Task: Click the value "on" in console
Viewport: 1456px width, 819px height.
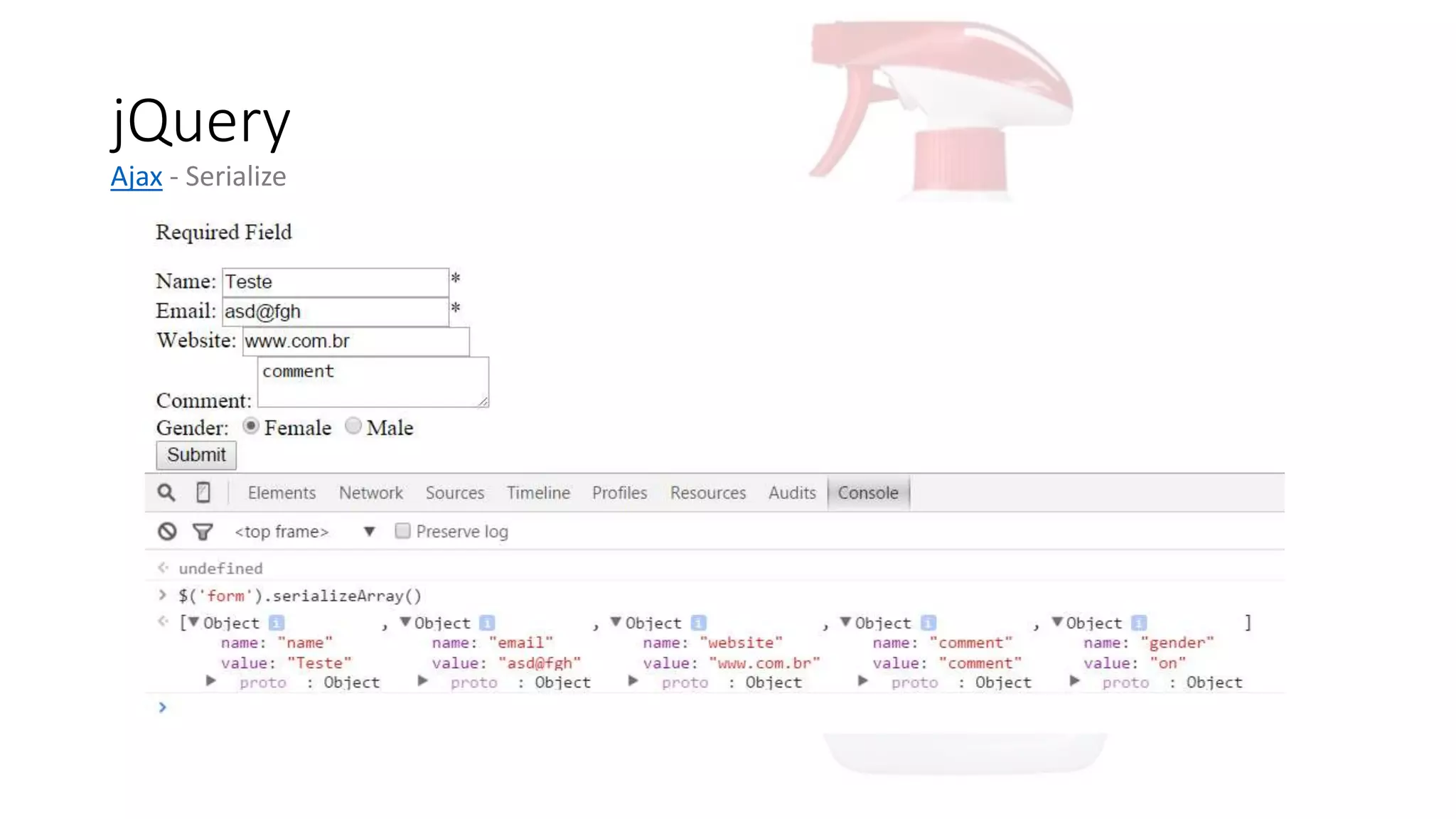Action: (x=1168, y=663)
